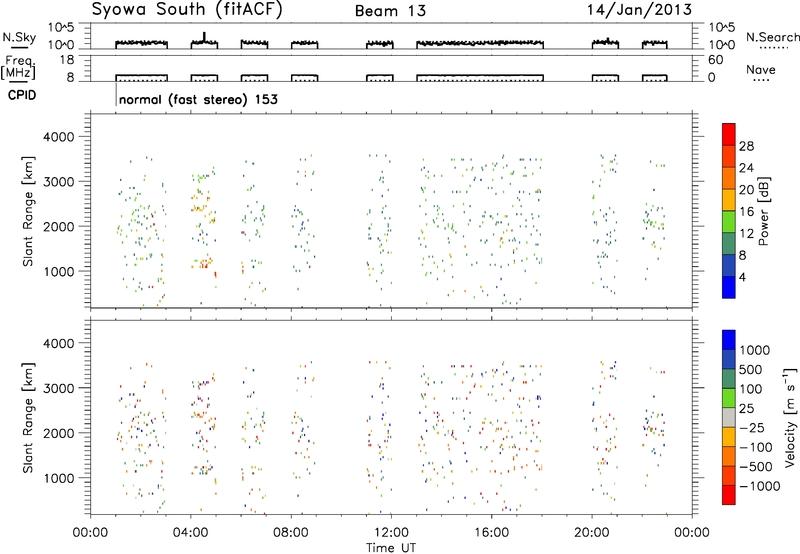The image size is (800, 554).
Task: Click the "CPID" label
Action: coord(22,95)
